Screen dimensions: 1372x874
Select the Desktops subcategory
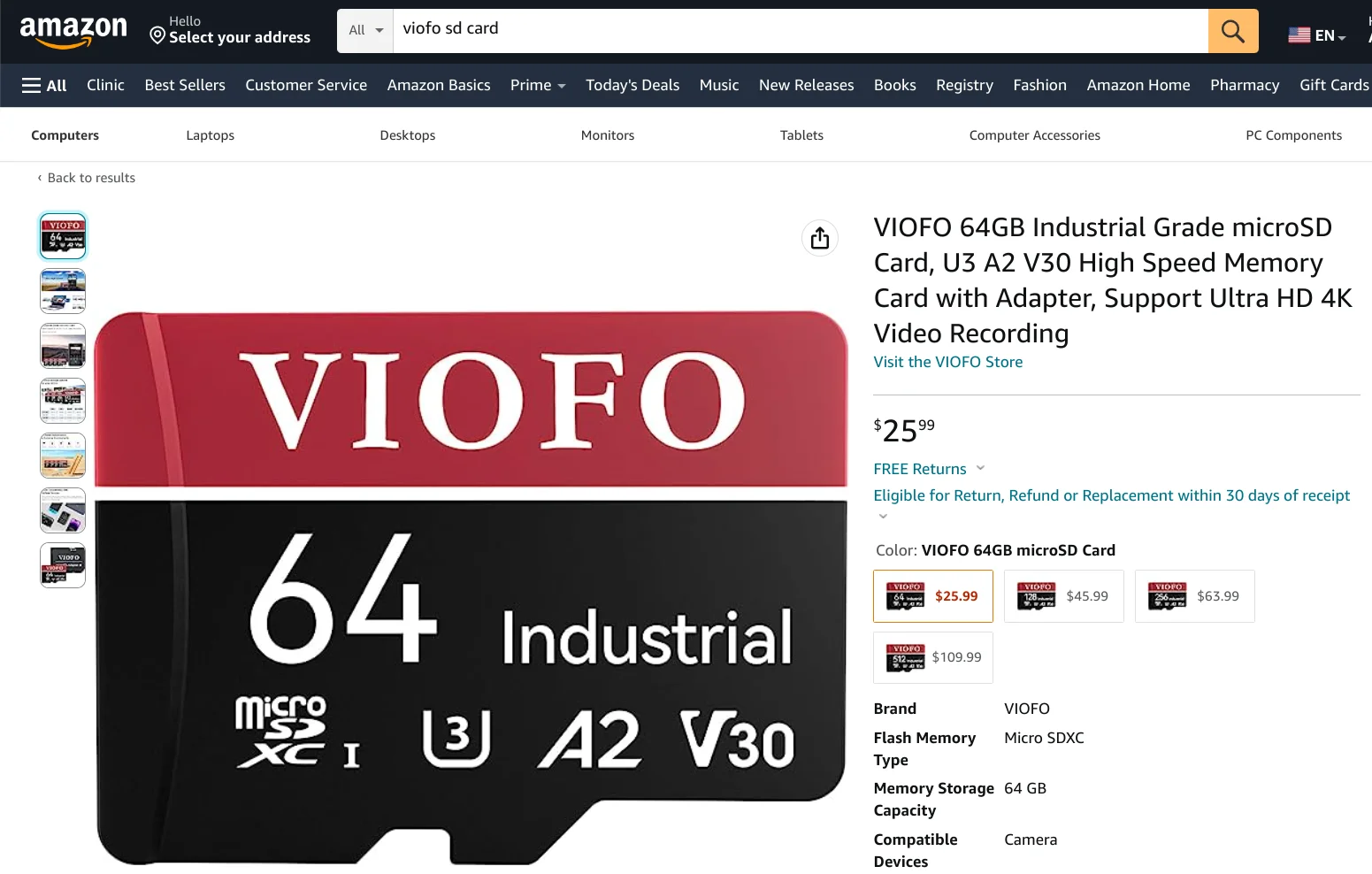[408, 135]
